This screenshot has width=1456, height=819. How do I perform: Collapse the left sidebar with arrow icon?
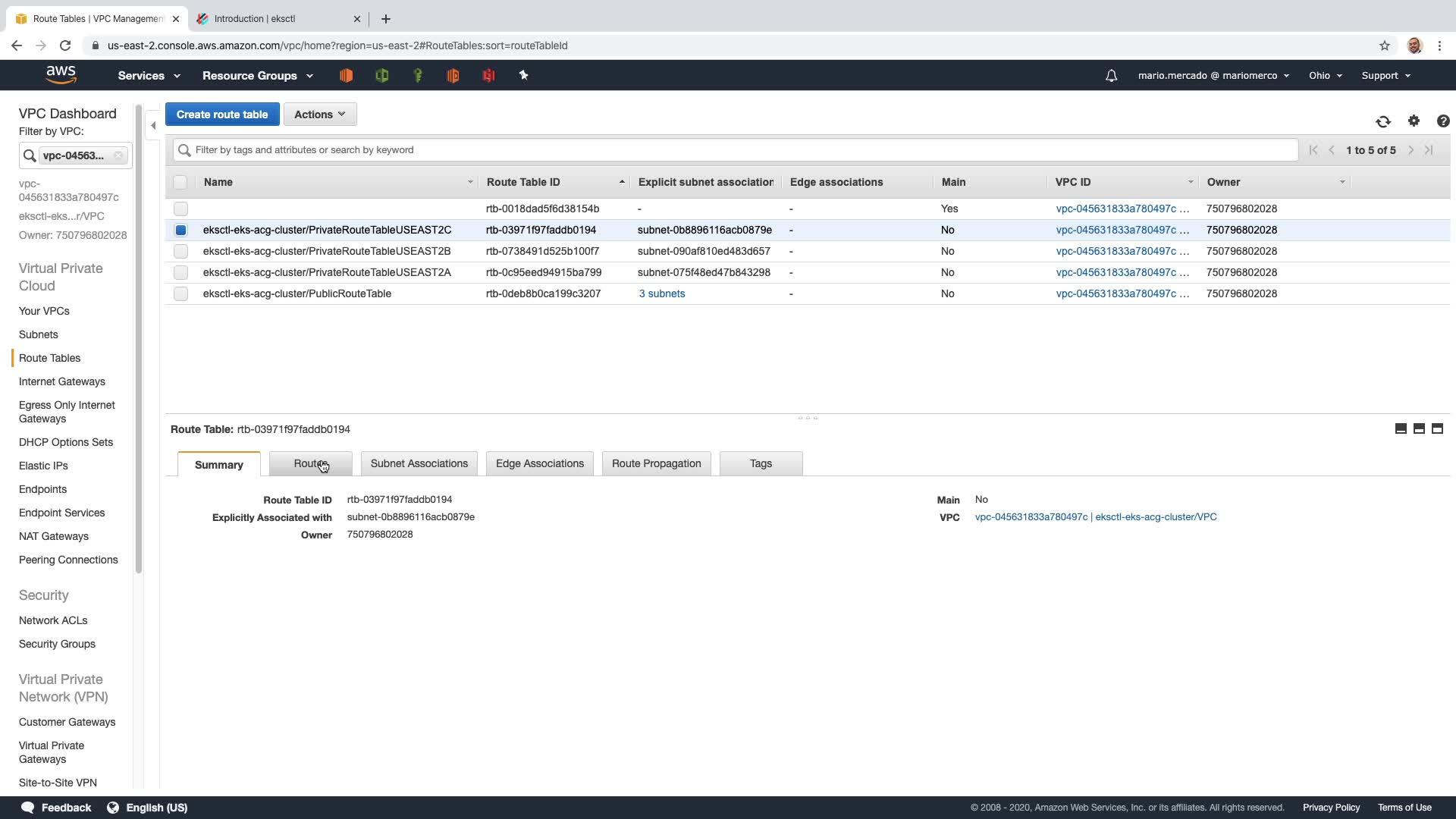pos(153,126)
